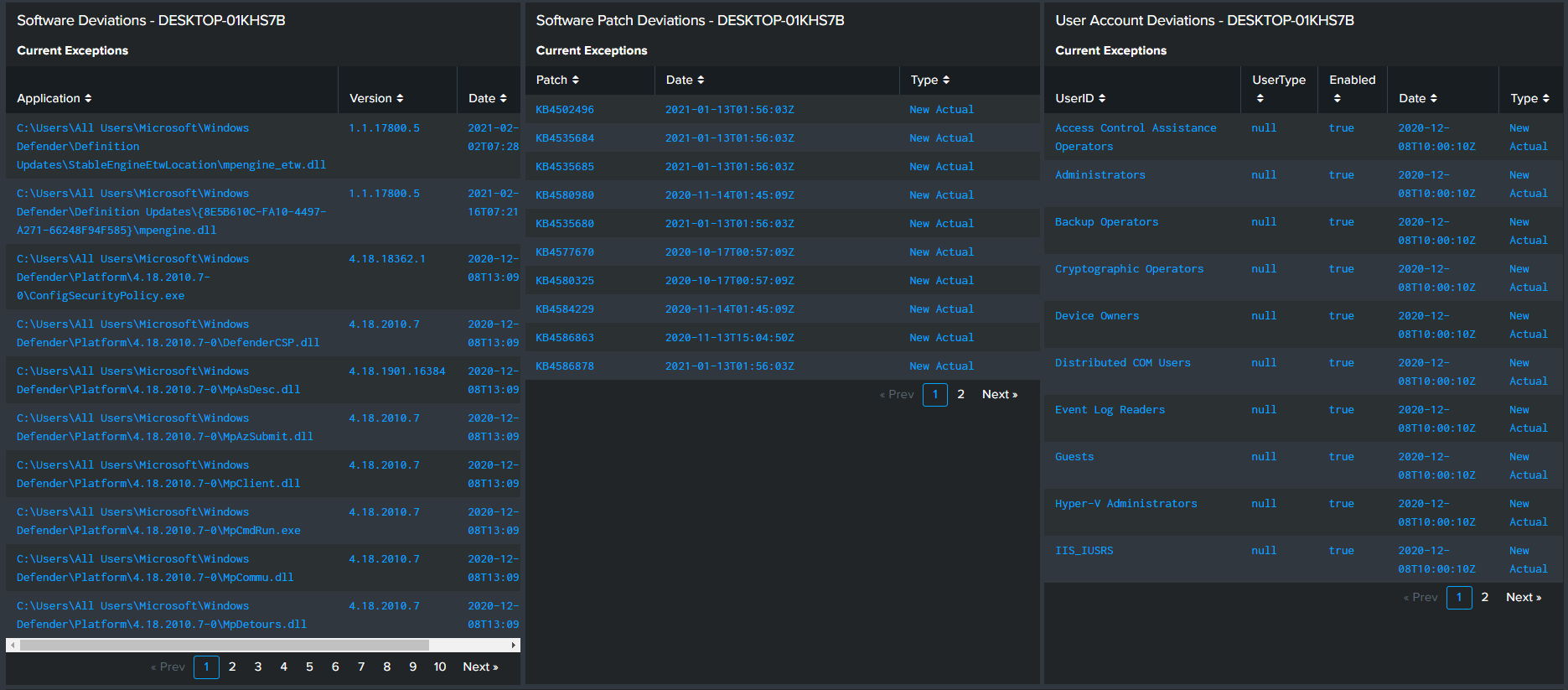The height and width of the screenshot is (690, 1568).
Task: Open patch KB4586863 row
Action: pos(783,337)
